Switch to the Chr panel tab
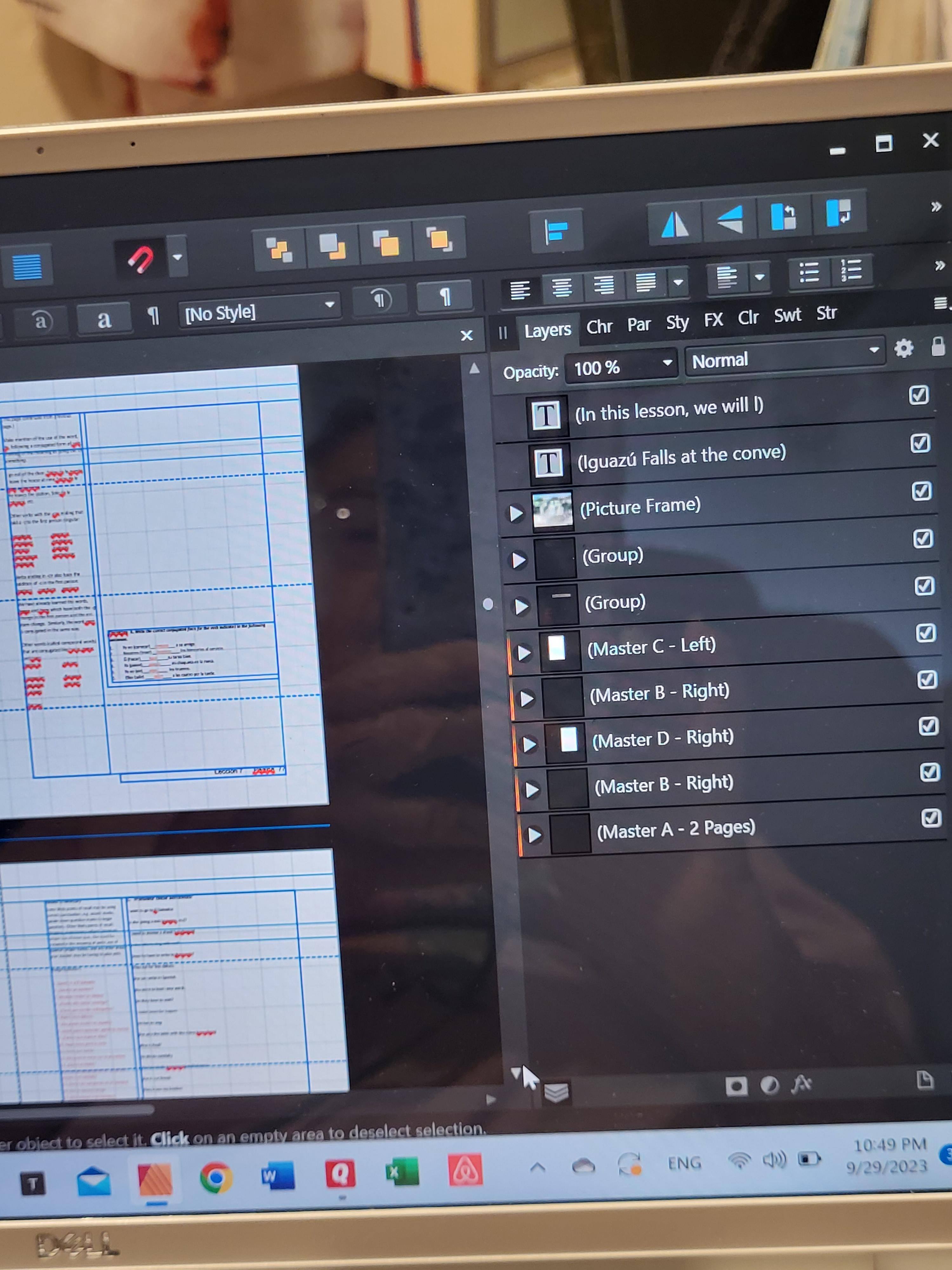Image resolution: width=952 pixels, height=1270 pixels. click(599, 327)
